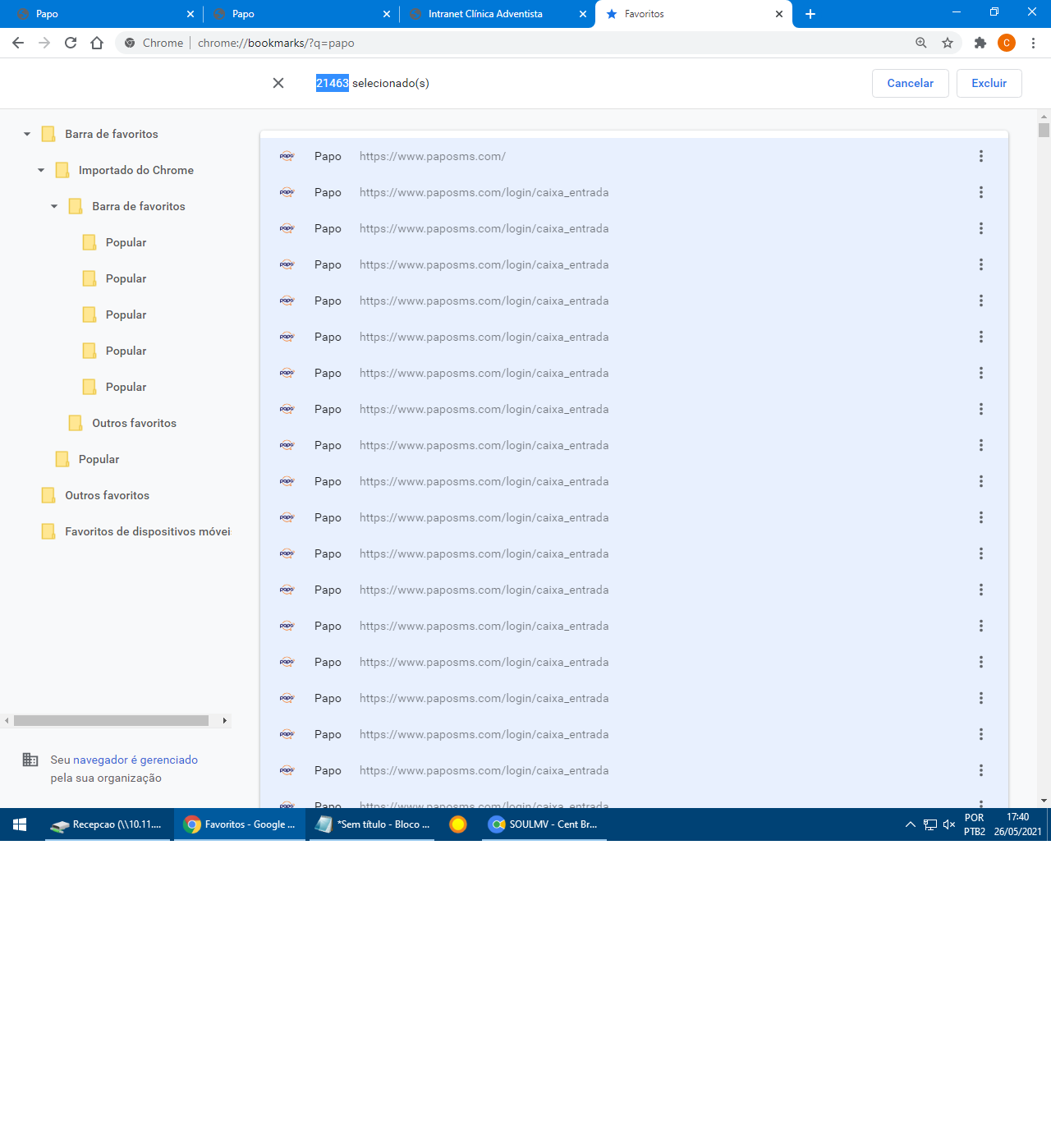Select the Outros favoritos root folder
The image size is (1051, 1148).
107,495
